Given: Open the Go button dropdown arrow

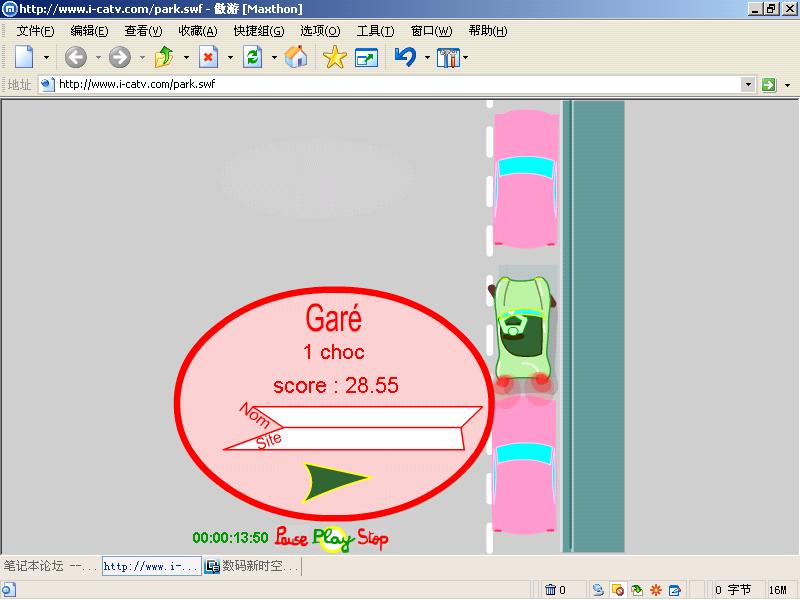Looking at the screenshot, I should tap(788, 85).
